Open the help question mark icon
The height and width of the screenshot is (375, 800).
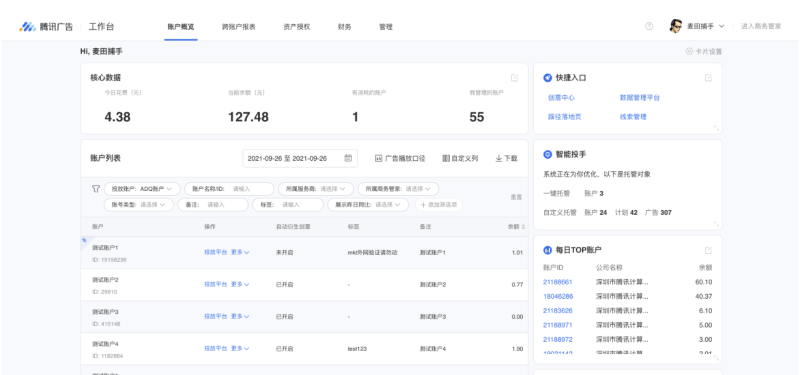pos(649,26)
